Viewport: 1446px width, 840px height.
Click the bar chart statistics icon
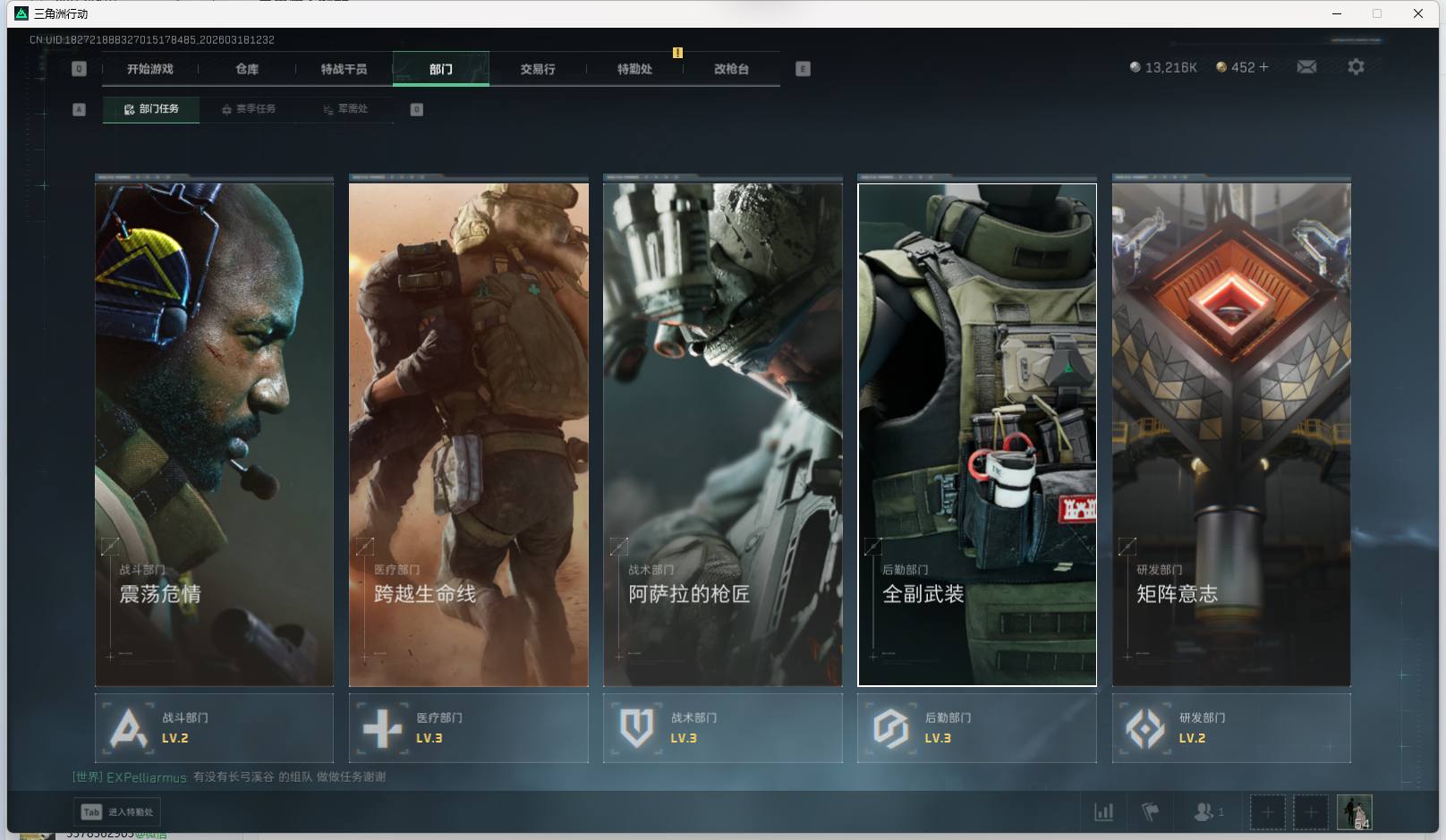1104,812
